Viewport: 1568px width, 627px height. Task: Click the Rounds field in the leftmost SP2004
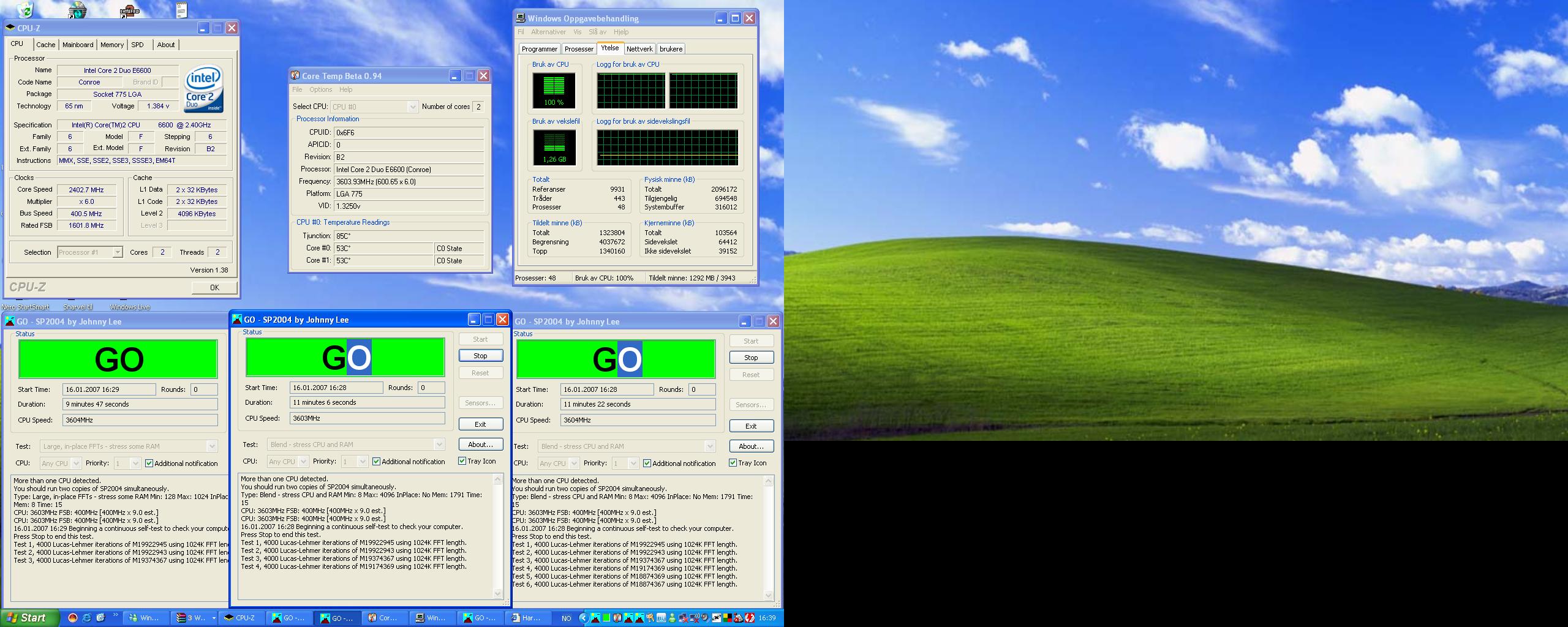(x=204, y=389)
